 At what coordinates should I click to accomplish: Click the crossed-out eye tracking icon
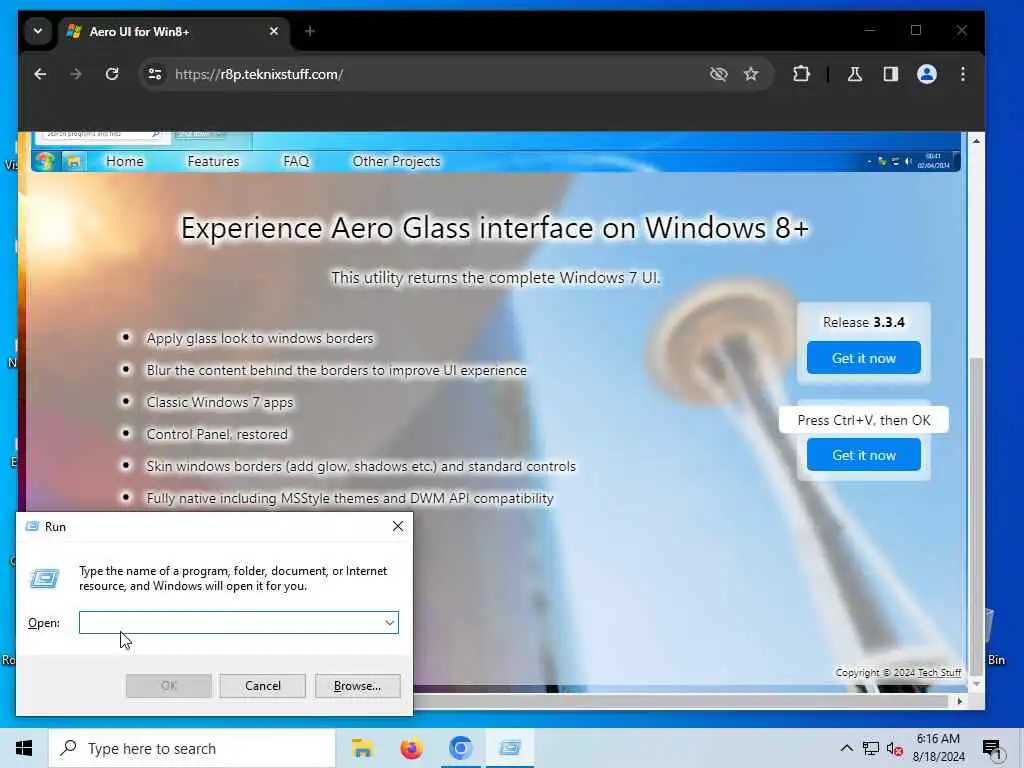[x=718, y=74]
